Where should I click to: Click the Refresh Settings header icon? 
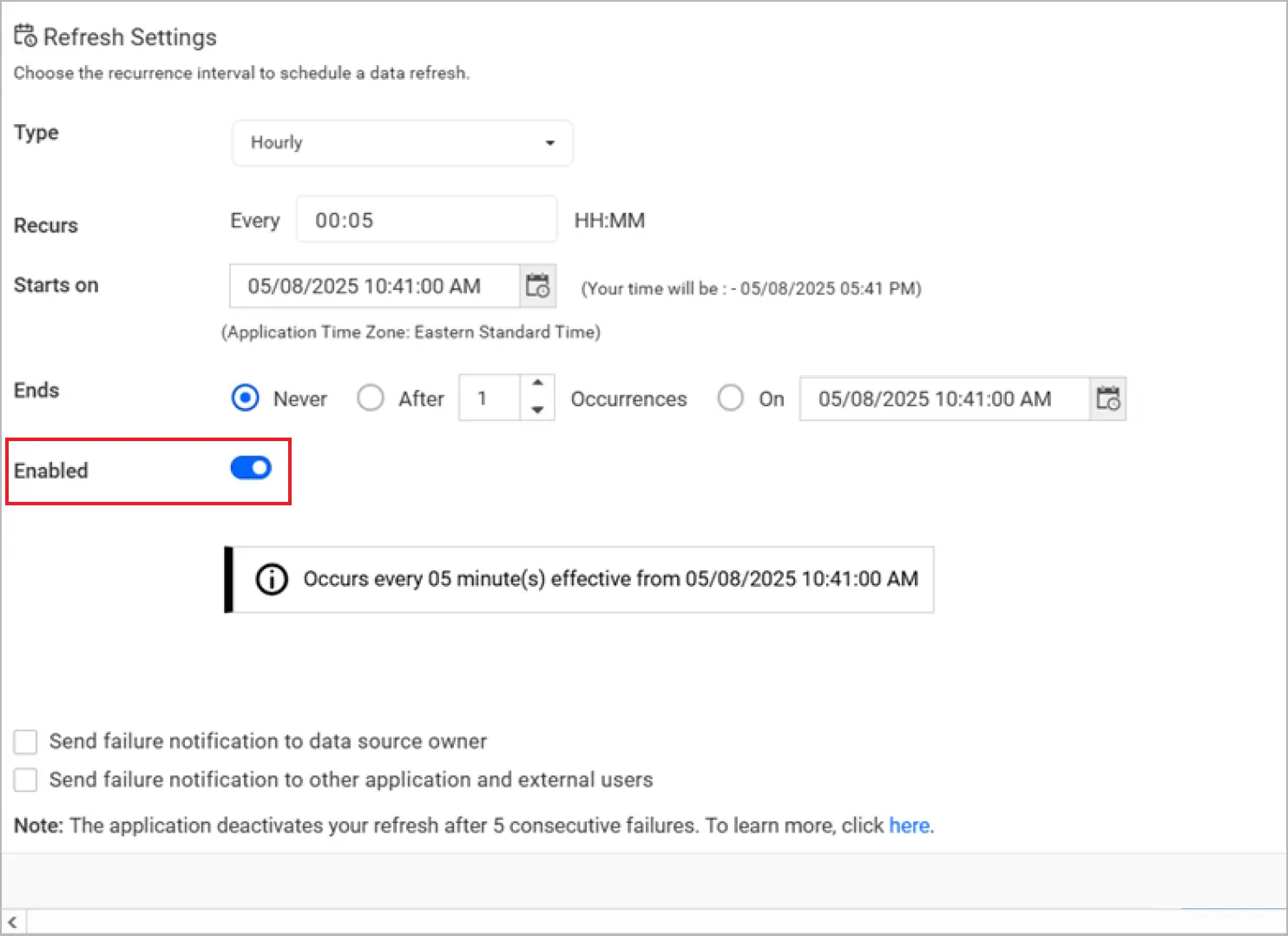24,35
